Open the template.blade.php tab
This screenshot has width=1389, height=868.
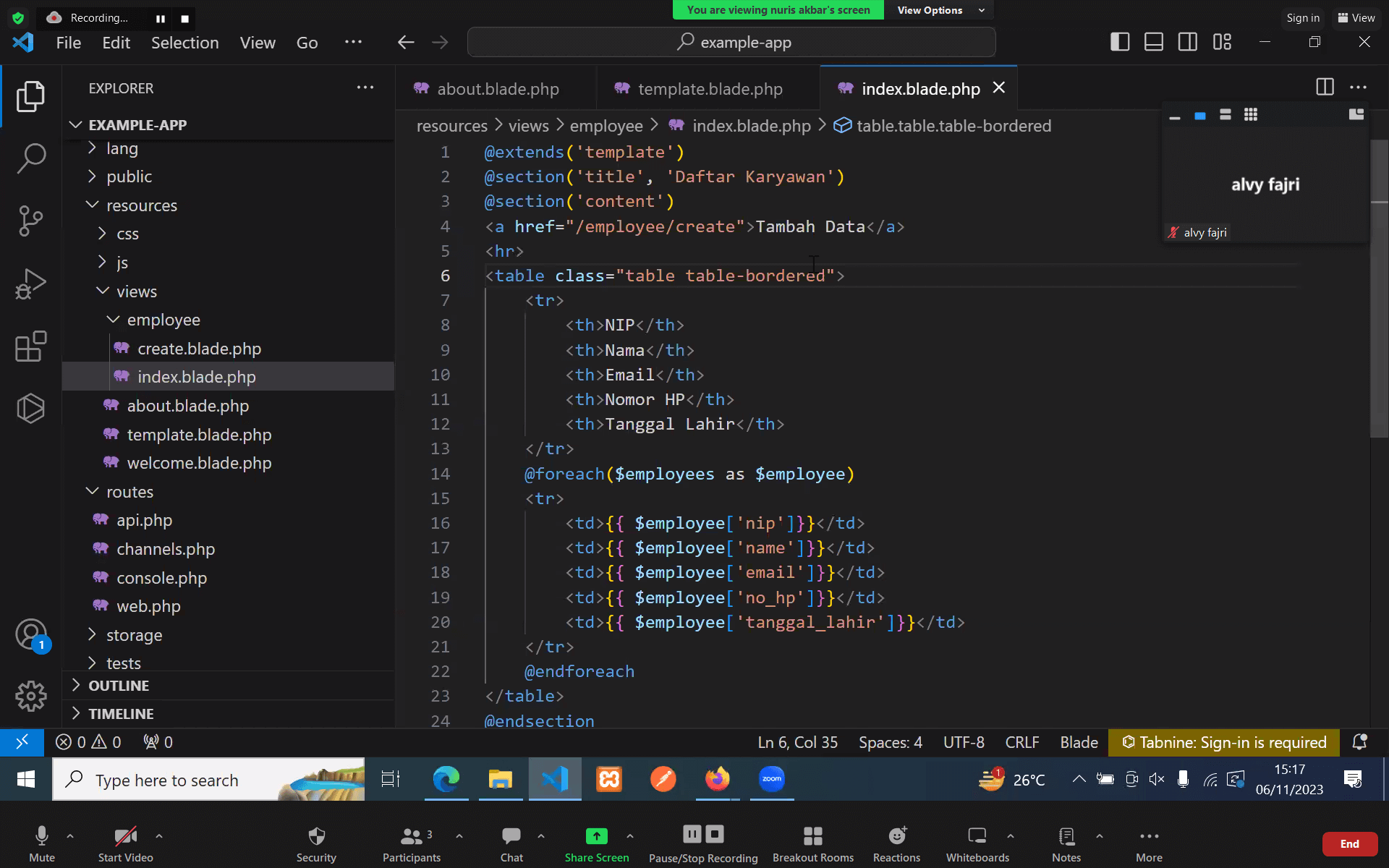(711, 89)
